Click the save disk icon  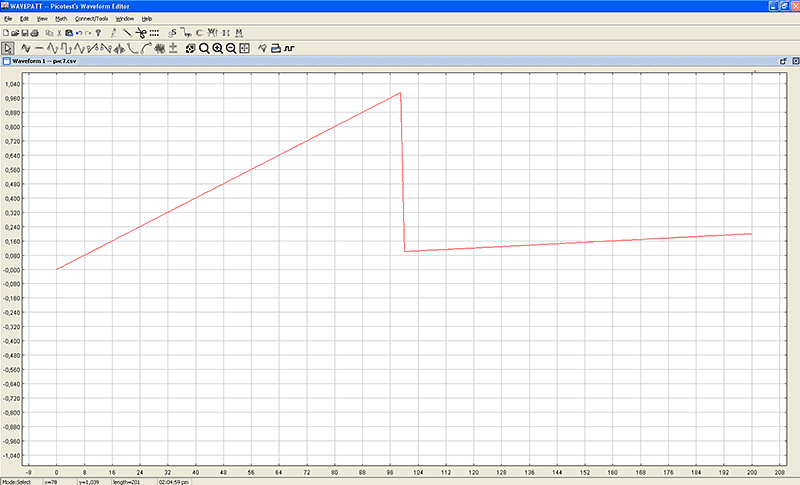tap(26, 33)
